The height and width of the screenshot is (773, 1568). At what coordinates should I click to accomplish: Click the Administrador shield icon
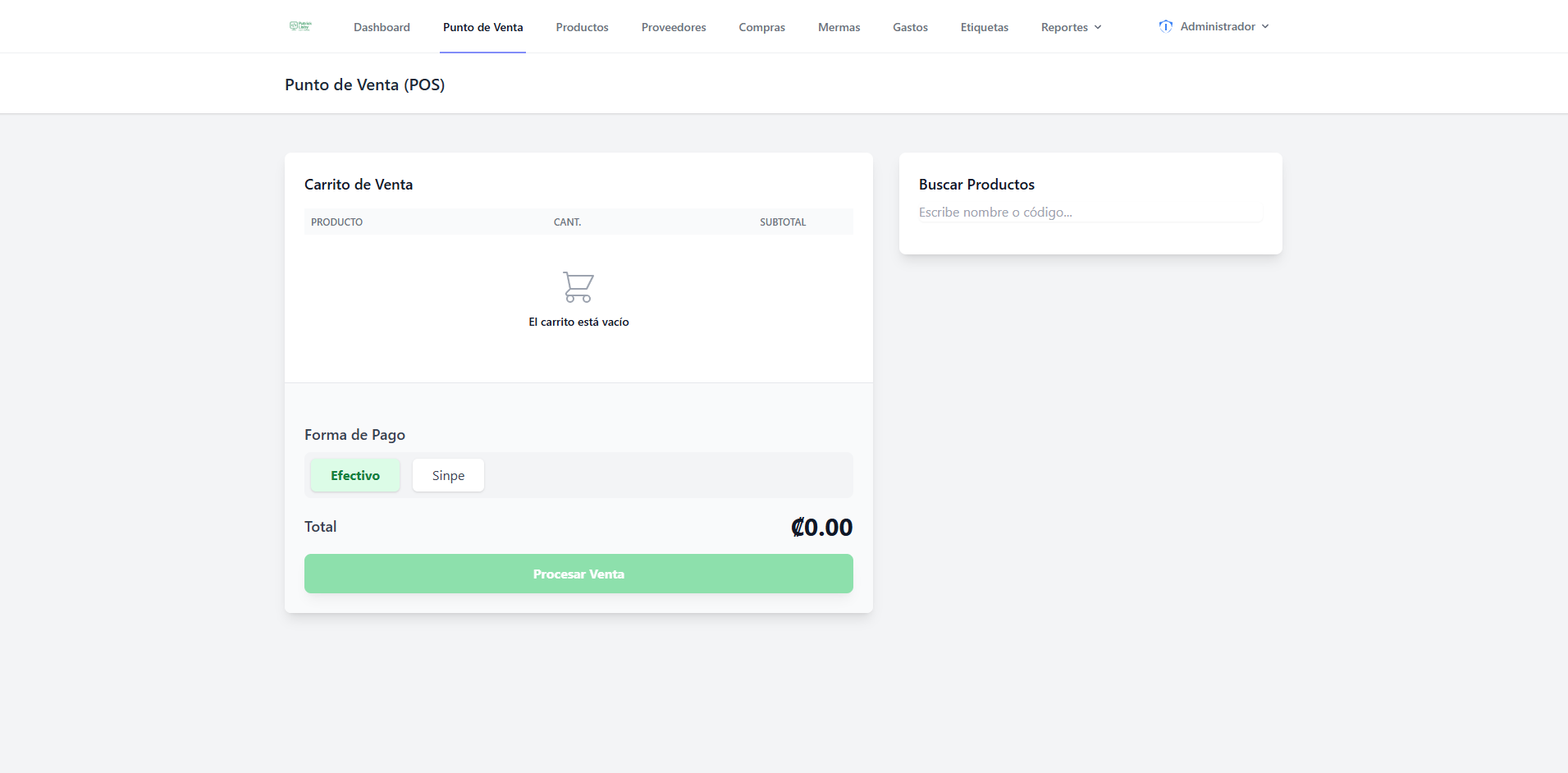click(x=1166, y=26)
